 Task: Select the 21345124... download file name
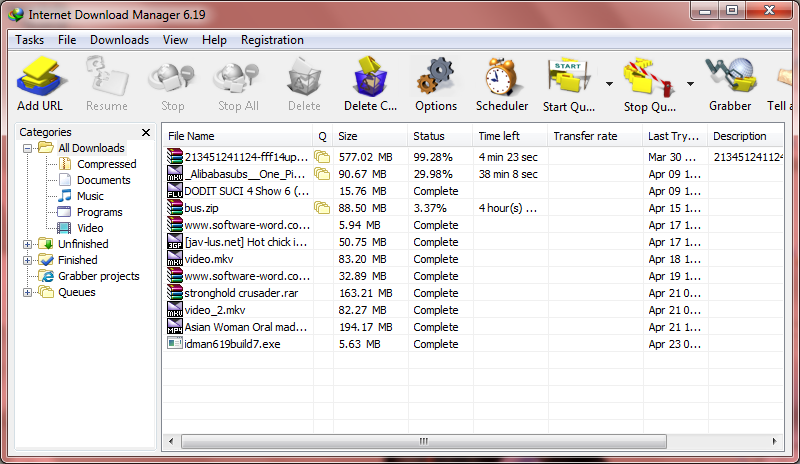(x=246, y=157)
